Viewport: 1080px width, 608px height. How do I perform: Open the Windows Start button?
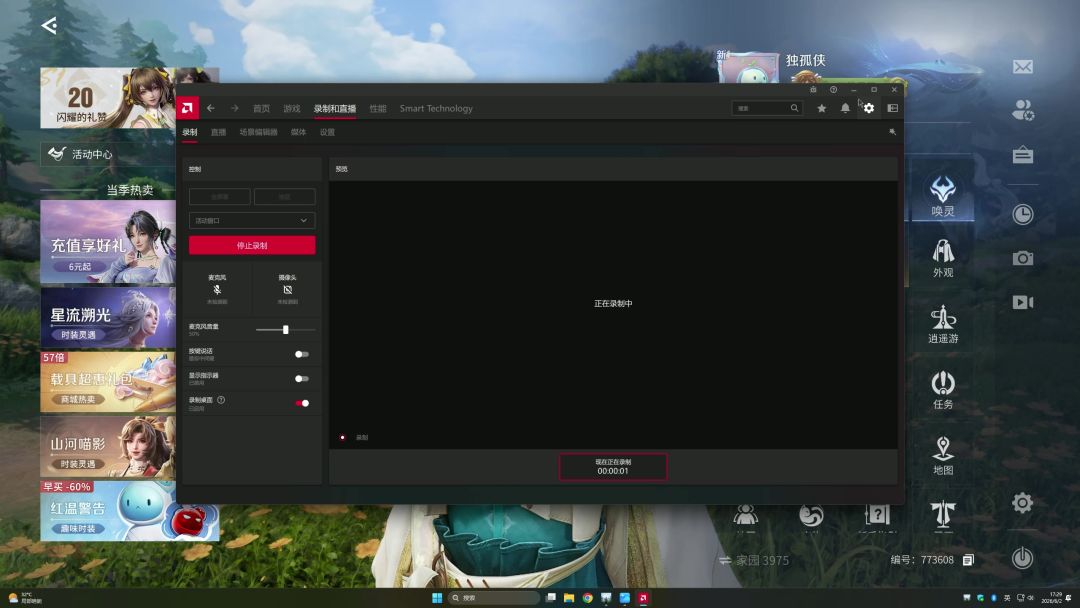pyautogui.click(x=437, y=598)
